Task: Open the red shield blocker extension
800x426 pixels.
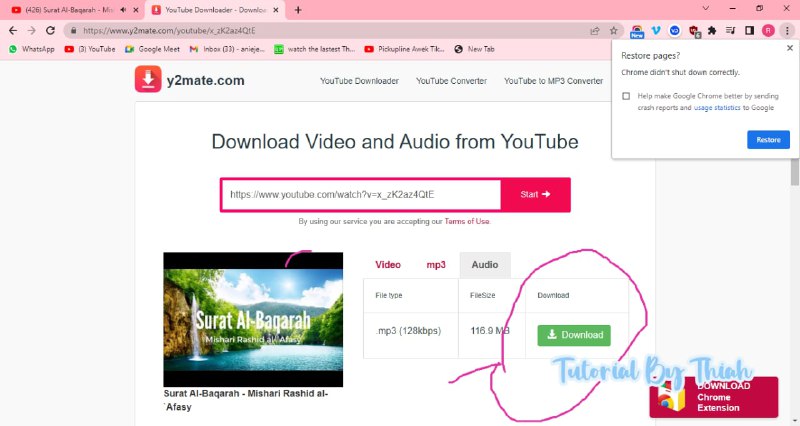Action: 694,31
